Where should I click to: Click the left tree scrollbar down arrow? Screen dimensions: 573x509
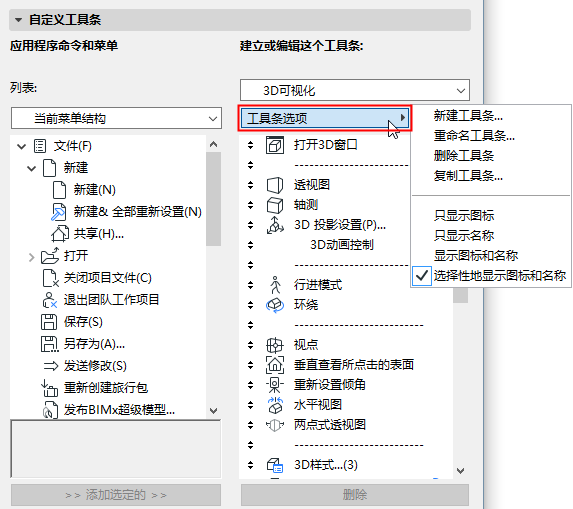point(214,410)
